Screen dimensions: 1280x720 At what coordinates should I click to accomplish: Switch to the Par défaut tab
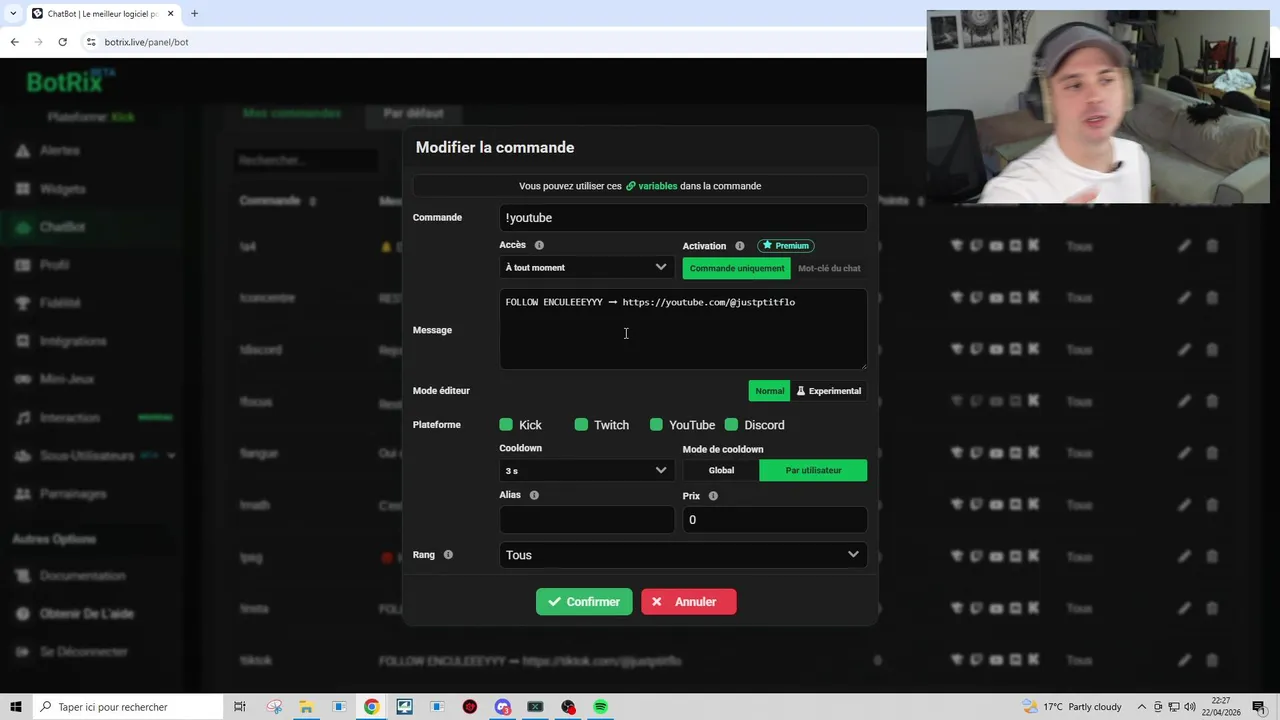(x=413, y=113)
